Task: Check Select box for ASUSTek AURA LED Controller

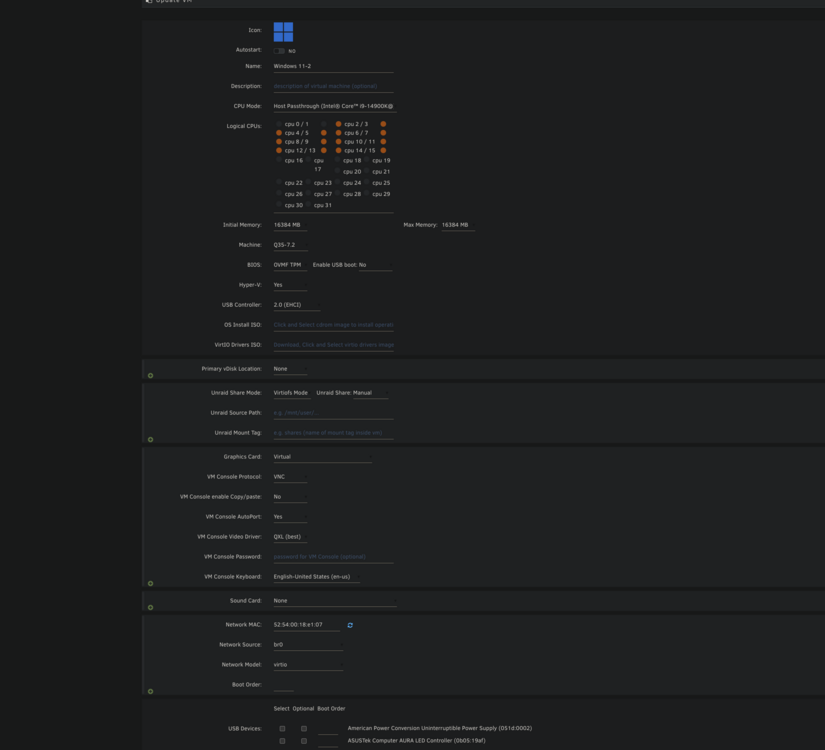Action: tap(283, 741)
